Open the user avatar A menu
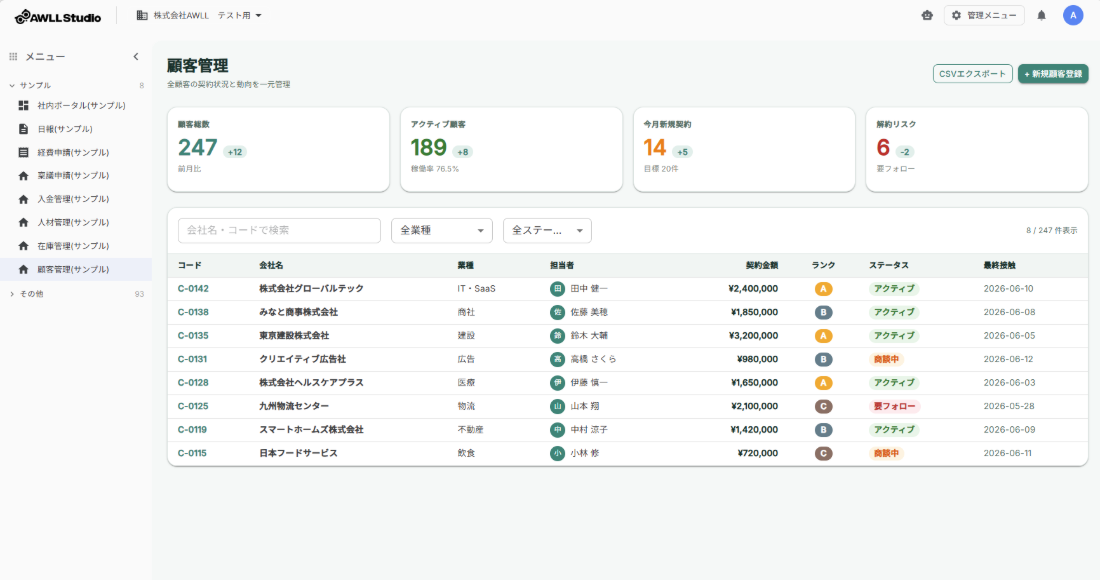This screenshot has width=1100, height=580. [x=1073, y=15]
